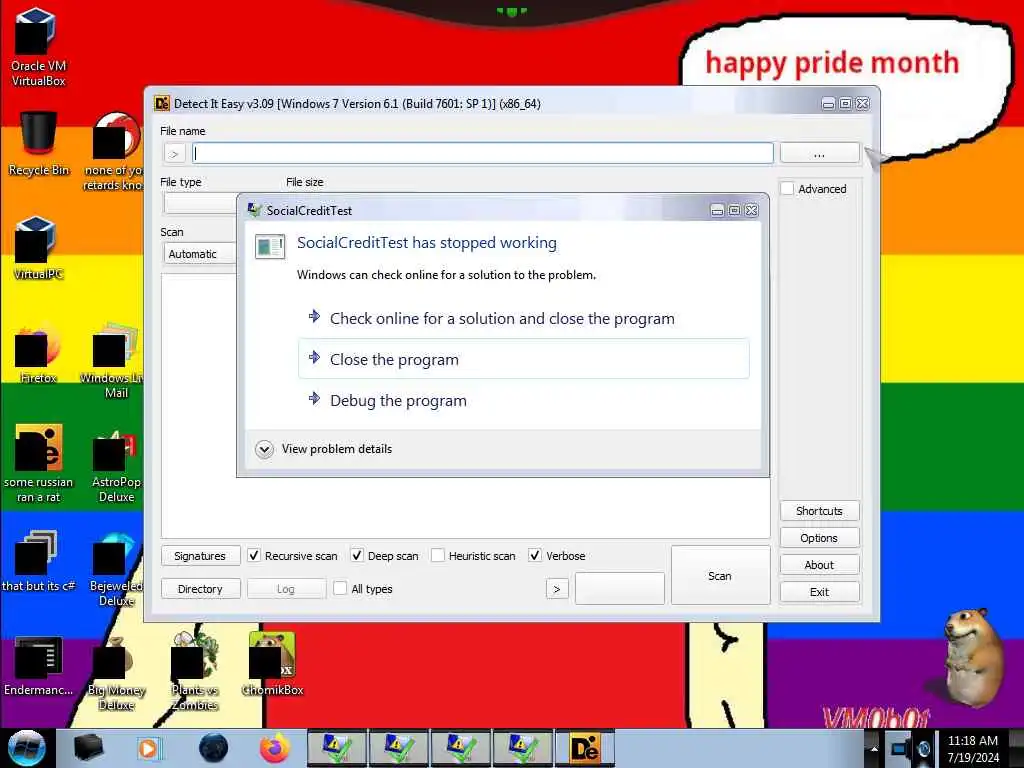Screen dimensions: 1024x768
Task: Open the Recycle Bin desktop icon
Action: 38,145
